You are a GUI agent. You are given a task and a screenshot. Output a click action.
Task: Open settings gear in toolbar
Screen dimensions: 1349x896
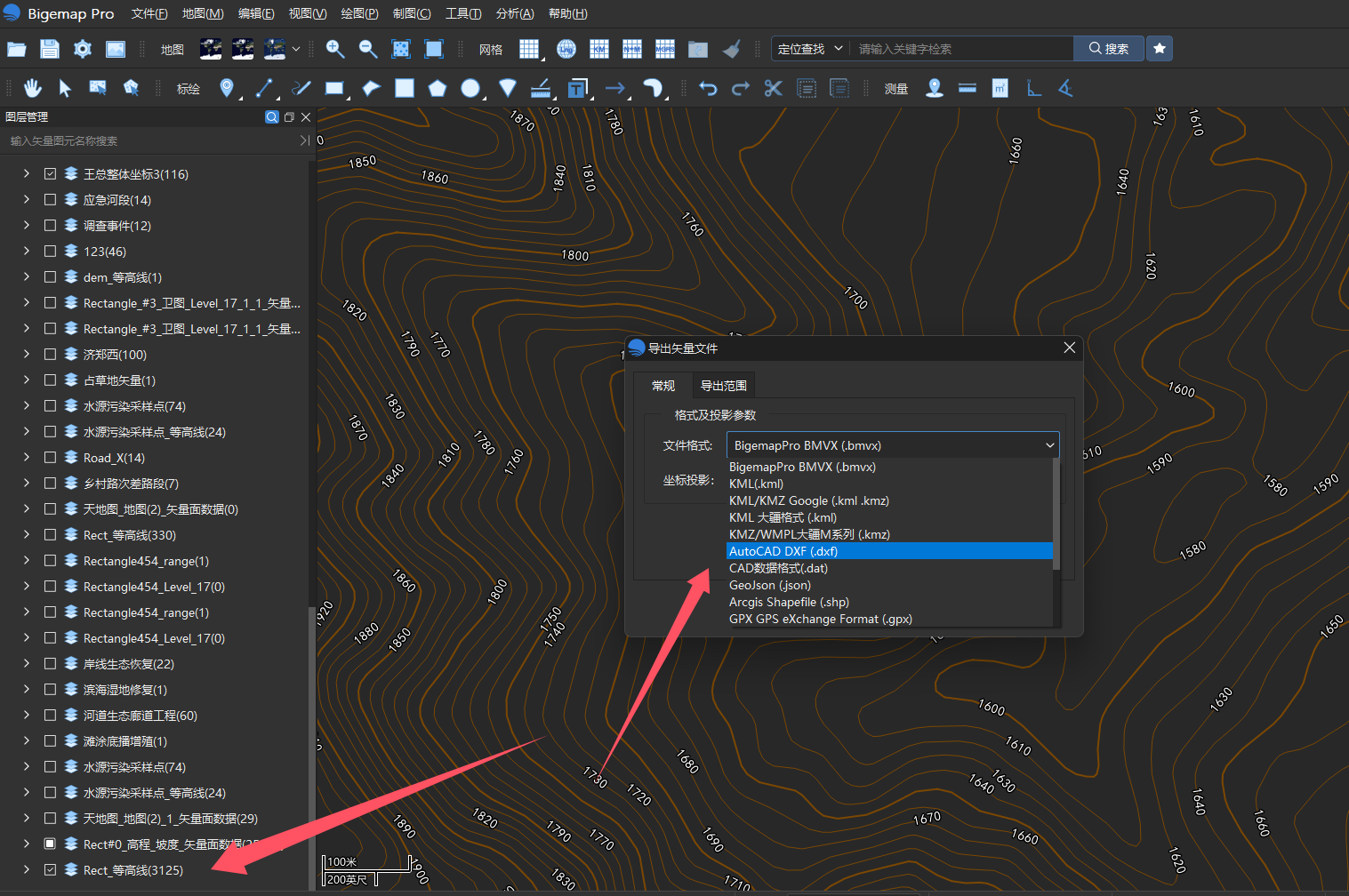83,49
